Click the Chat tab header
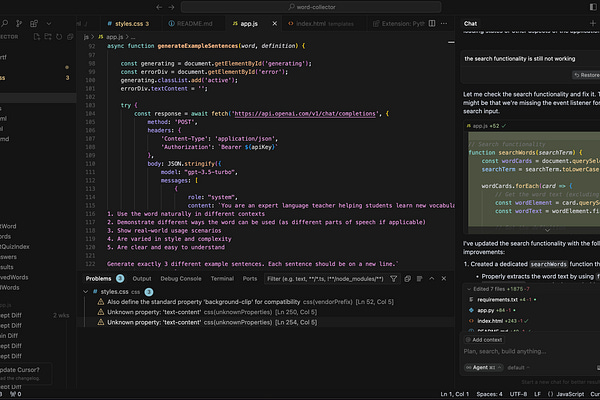The image size is (600, 400). (x=470, y=24)
